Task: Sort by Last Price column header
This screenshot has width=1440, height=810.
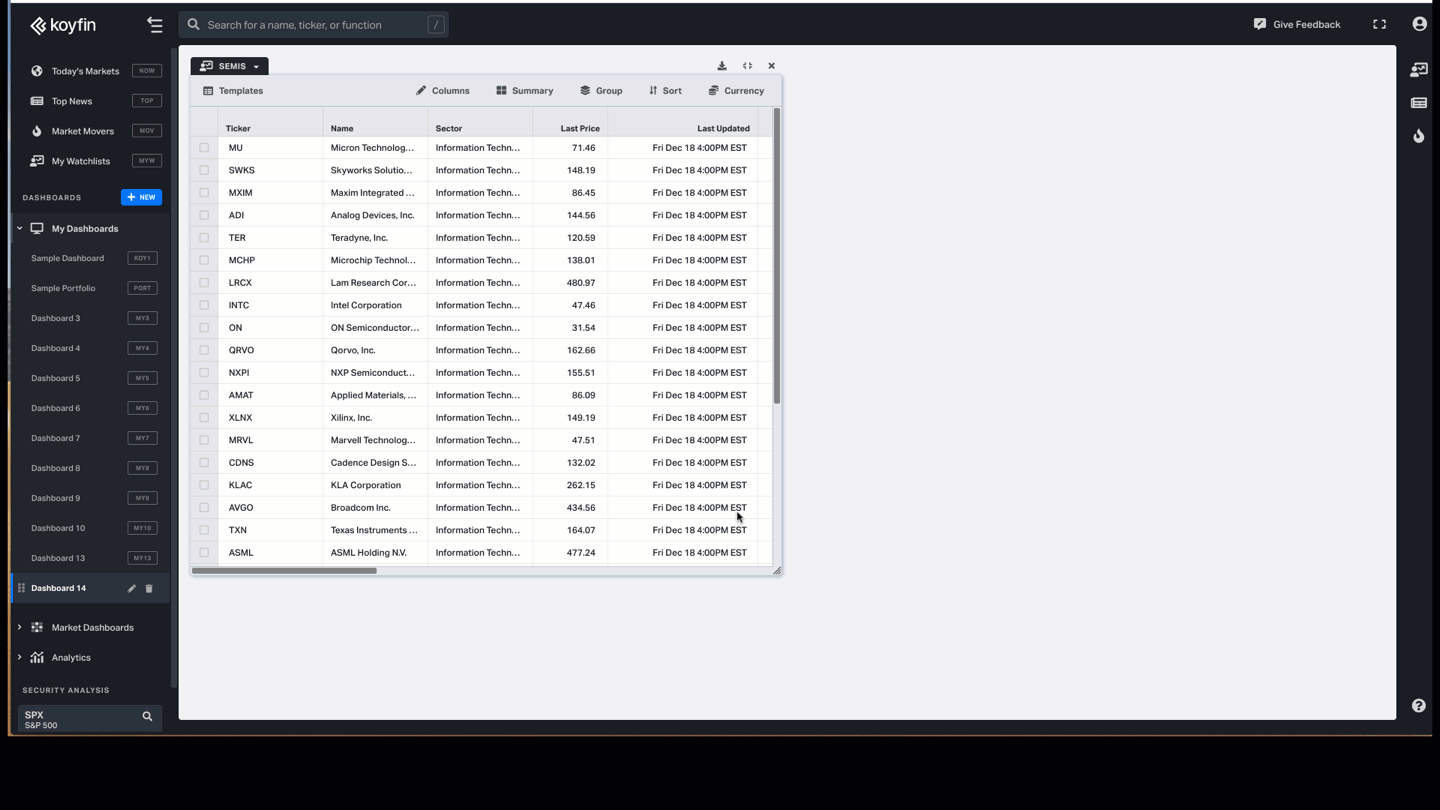Action: click(x=580, y=128)
